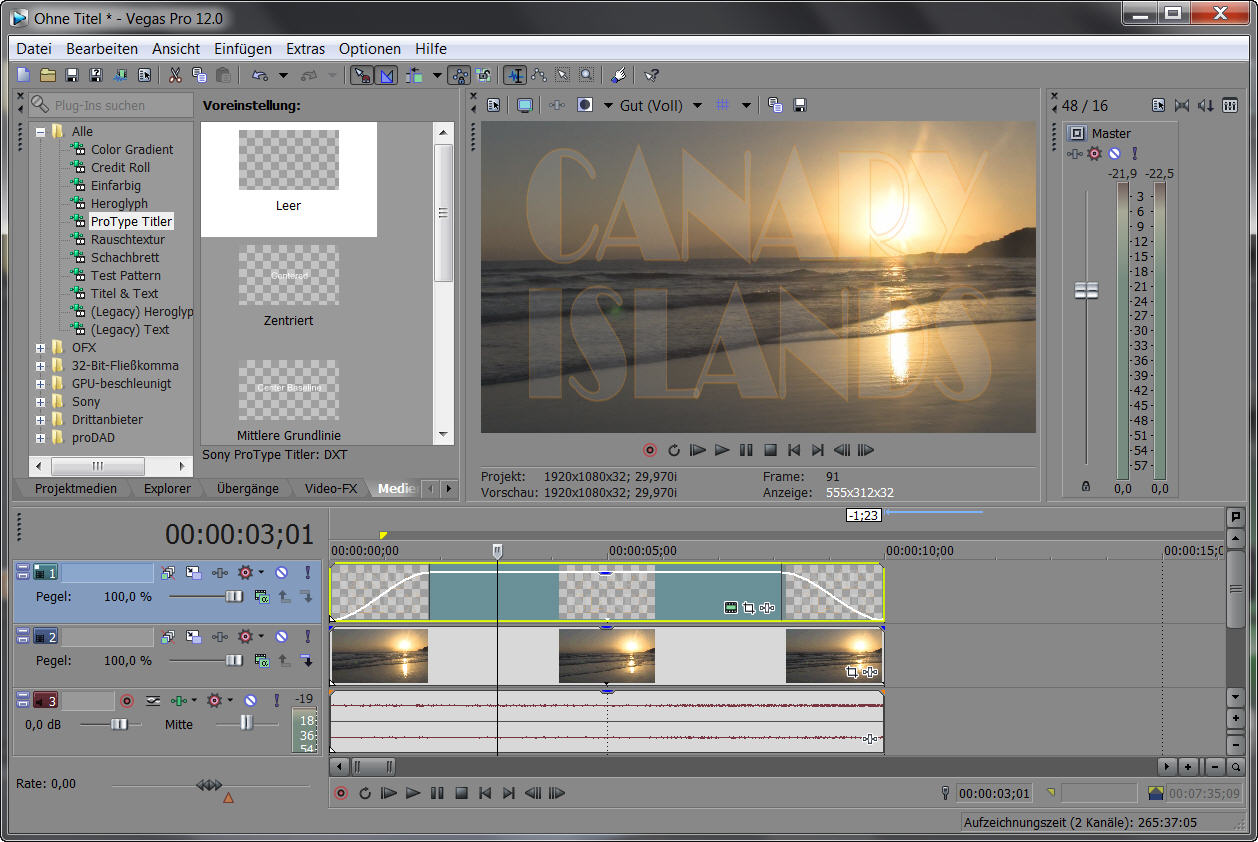The image size is (1258, 842).
Task: Save preview snapshot to file
Action: 799,105
